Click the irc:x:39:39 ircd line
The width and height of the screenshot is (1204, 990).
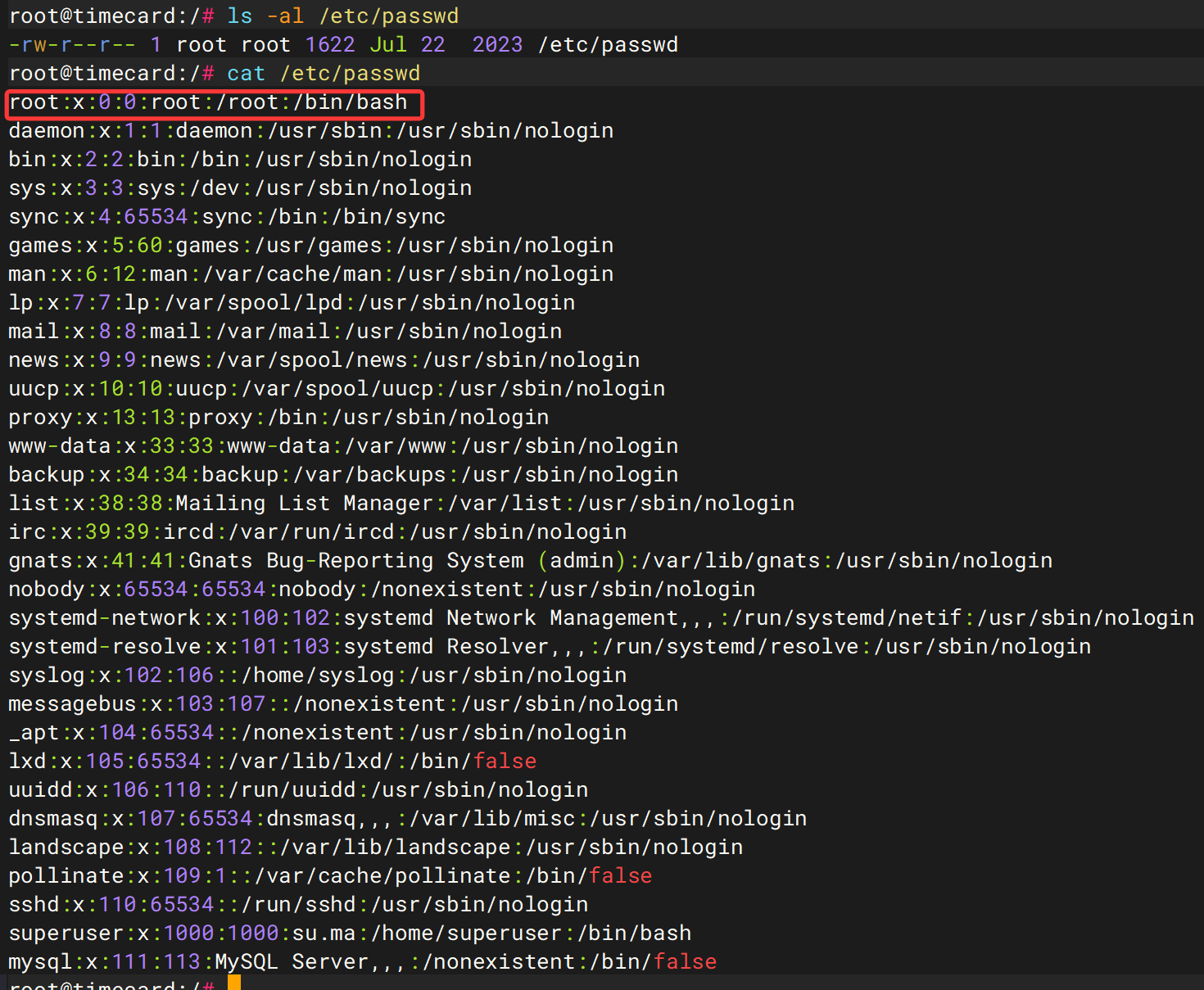[318, 531]
